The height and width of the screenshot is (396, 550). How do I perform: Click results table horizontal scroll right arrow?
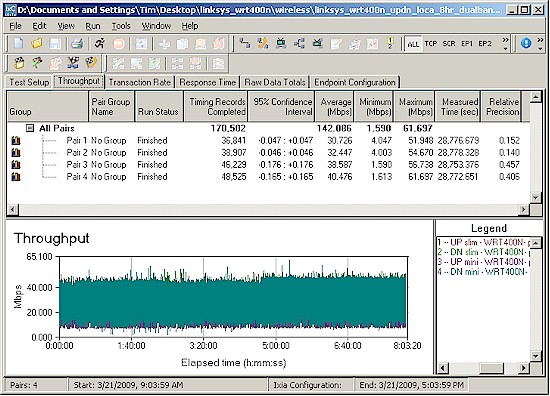[524, 210]
